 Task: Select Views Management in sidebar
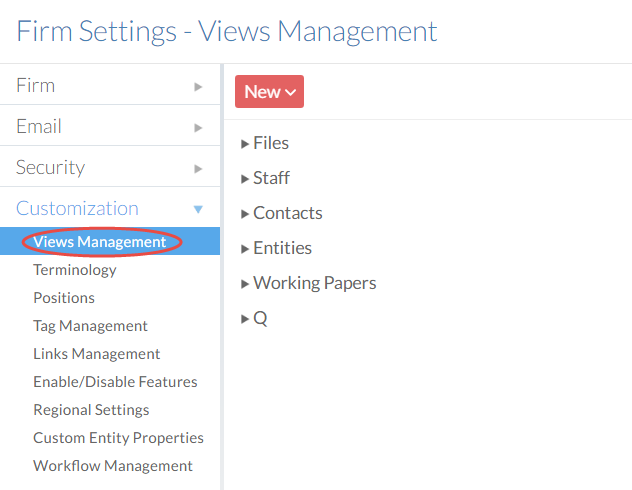[99, 242]
